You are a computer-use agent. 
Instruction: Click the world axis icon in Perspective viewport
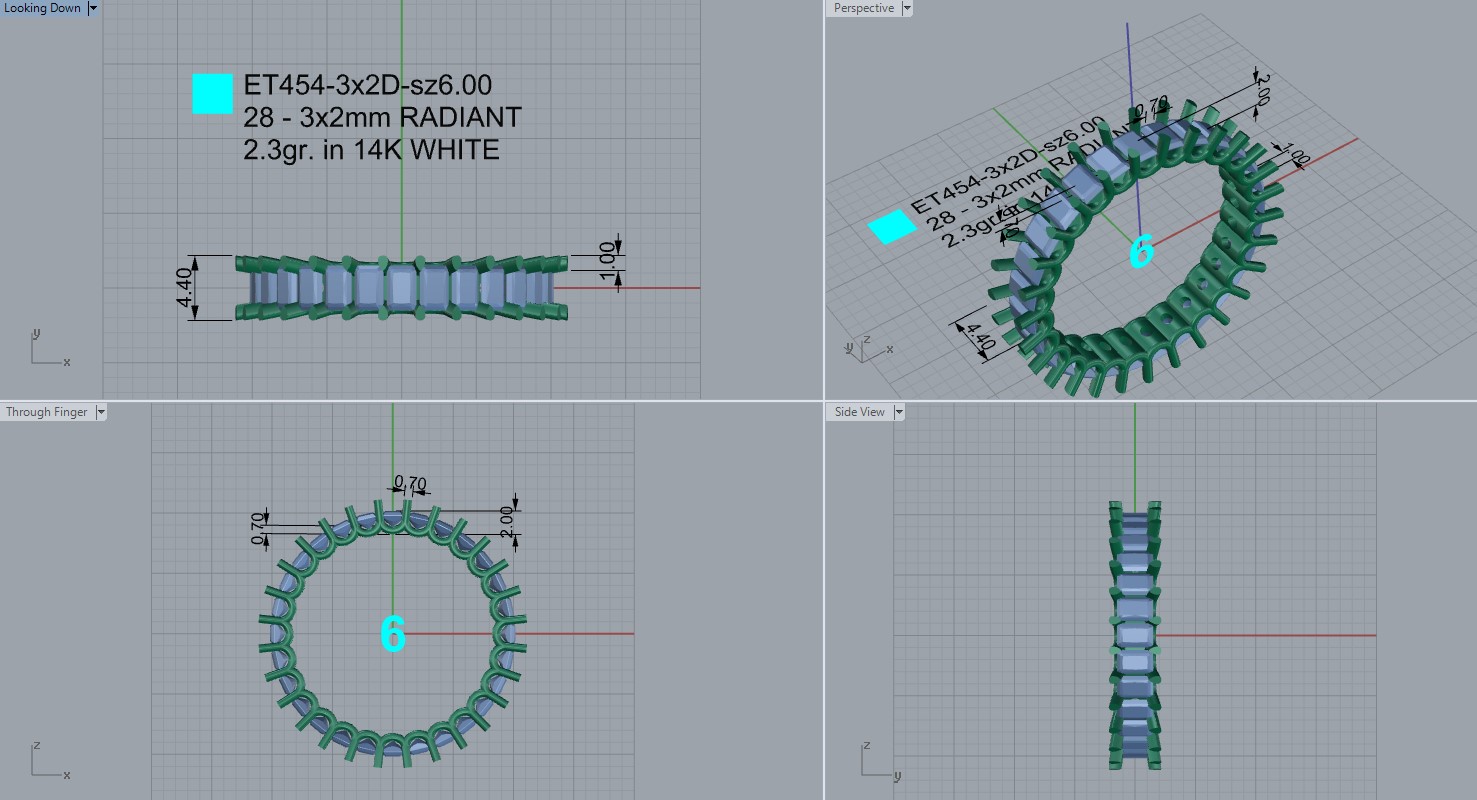(x=866, y=347)
